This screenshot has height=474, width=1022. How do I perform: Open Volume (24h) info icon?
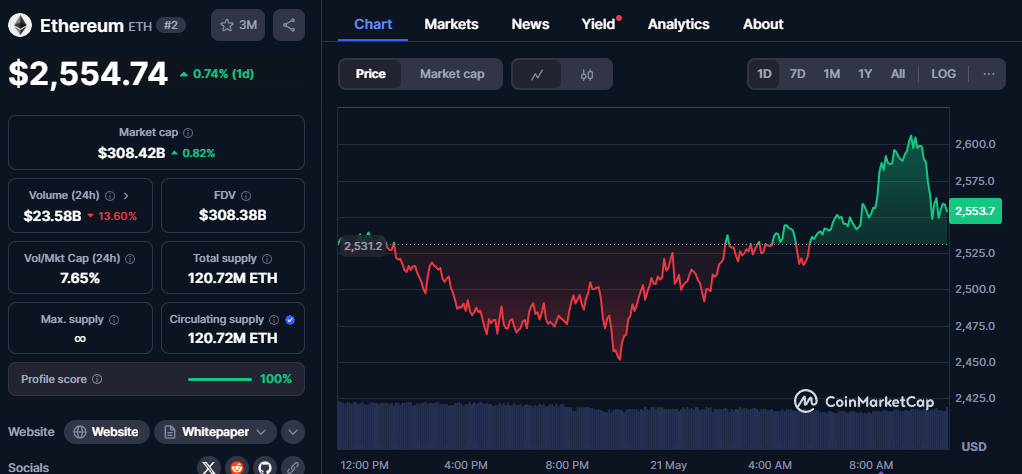point(110,196)
